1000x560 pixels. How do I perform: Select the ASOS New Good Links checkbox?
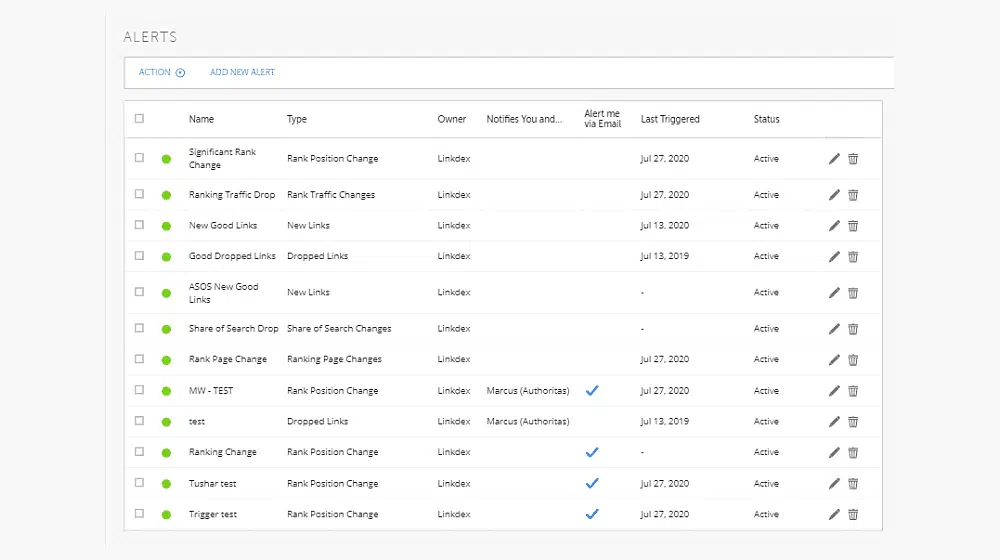coord(139,292)
